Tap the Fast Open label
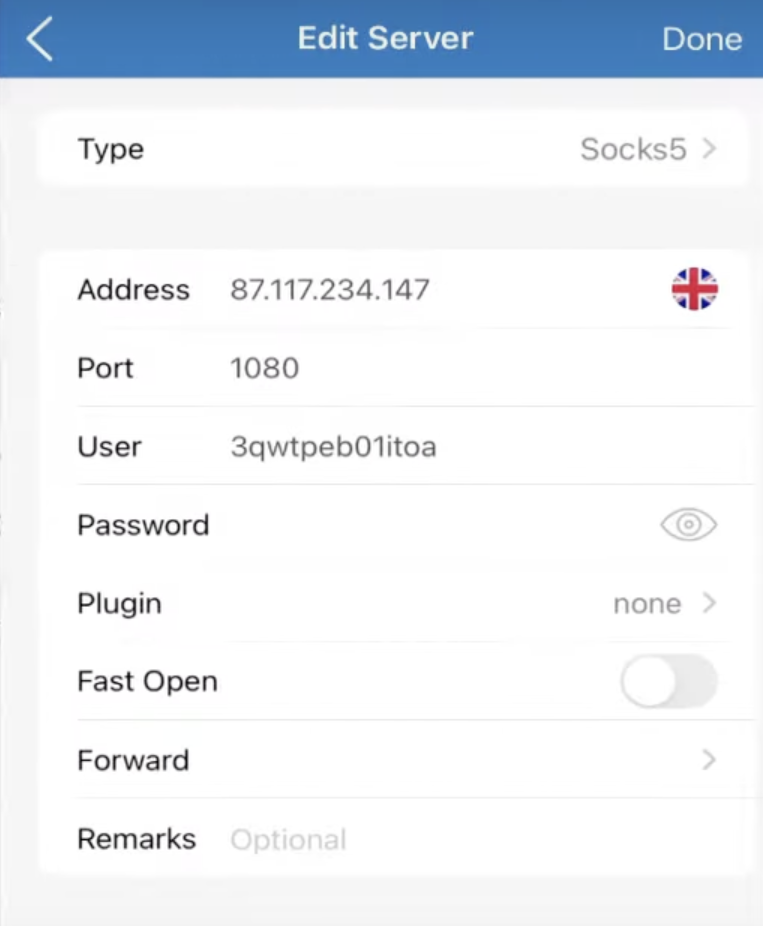Image resolution: width=763 pixels, height=926 pixels. point(147,682)
